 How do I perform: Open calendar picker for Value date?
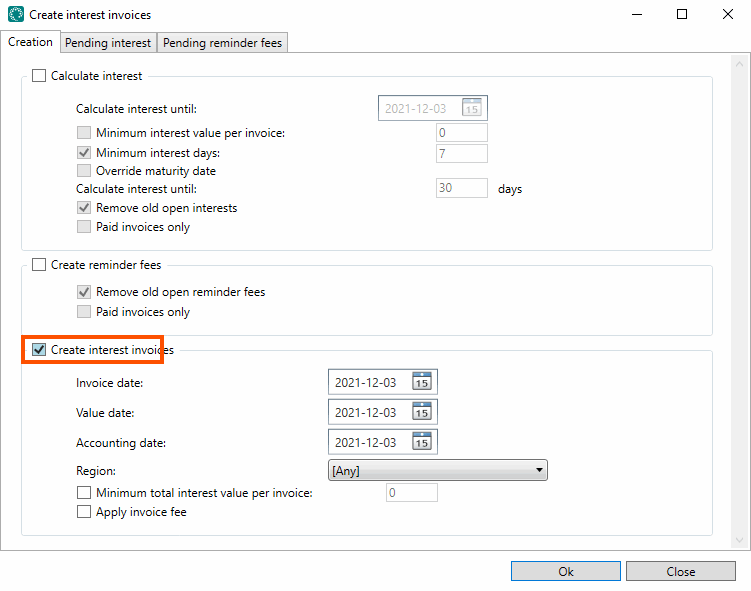(x=422, y=412)
